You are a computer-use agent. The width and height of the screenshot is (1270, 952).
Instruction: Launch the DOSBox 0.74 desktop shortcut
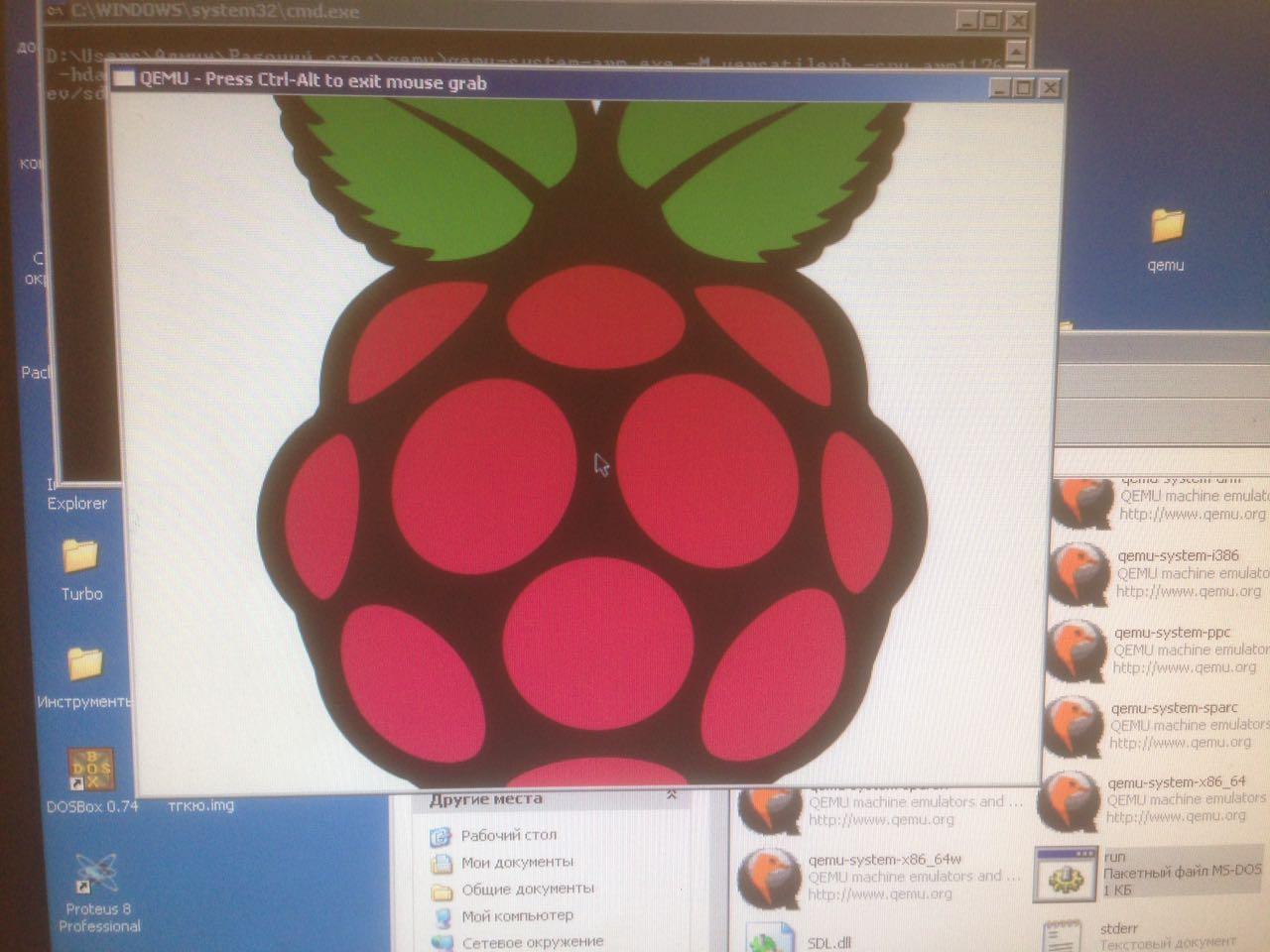[x=90, y=770]
